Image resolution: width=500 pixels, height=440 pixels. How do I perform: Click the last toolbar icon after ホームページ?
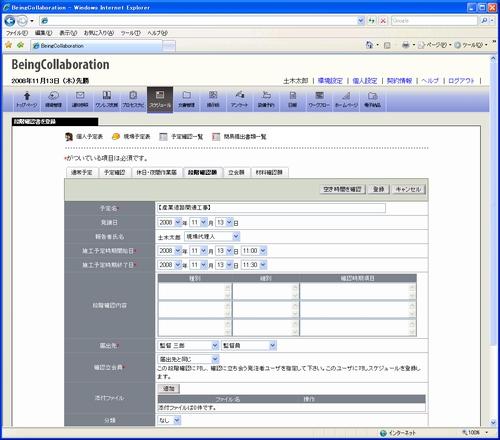click(372, 99)
